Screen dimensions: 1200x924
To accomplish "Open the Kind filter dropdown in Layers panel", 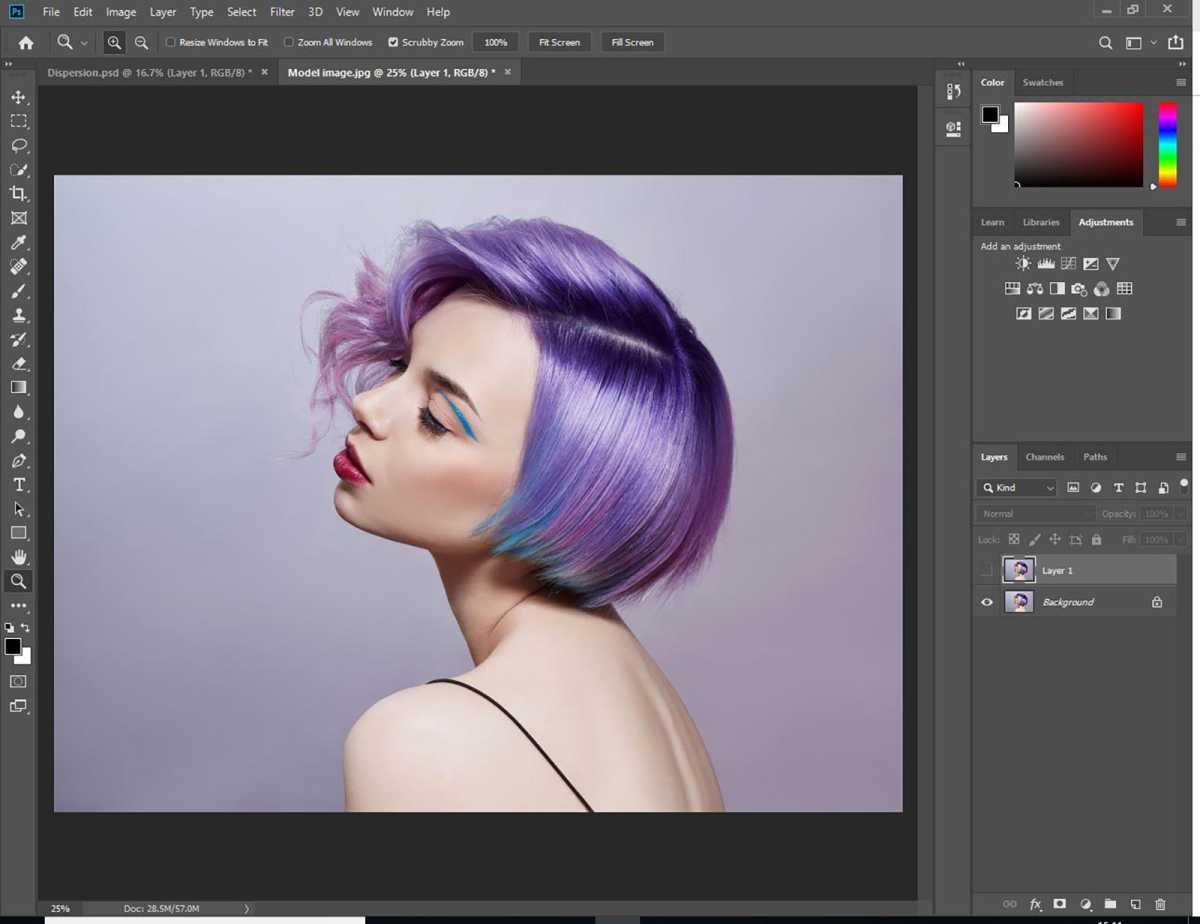I will (x=1016, y=488).
